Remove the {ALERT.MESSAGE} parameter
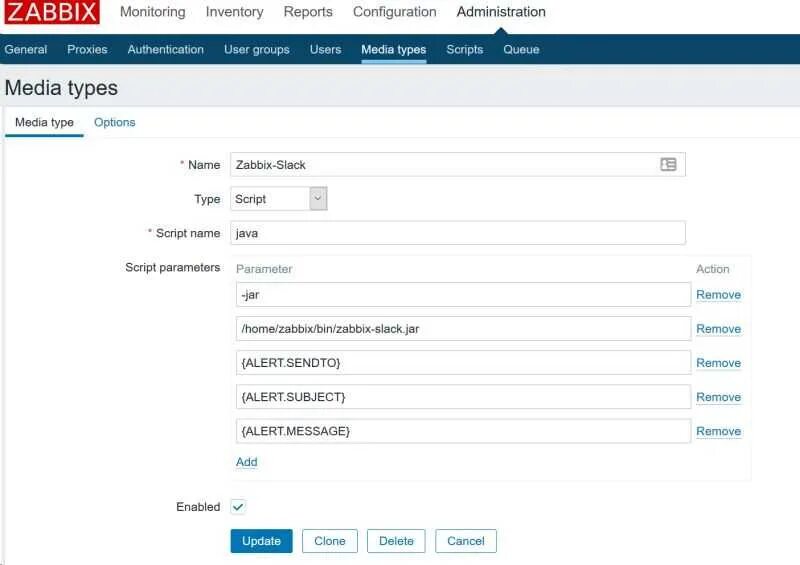Viewport: 800px width, 565px height. tap(718, 431)
